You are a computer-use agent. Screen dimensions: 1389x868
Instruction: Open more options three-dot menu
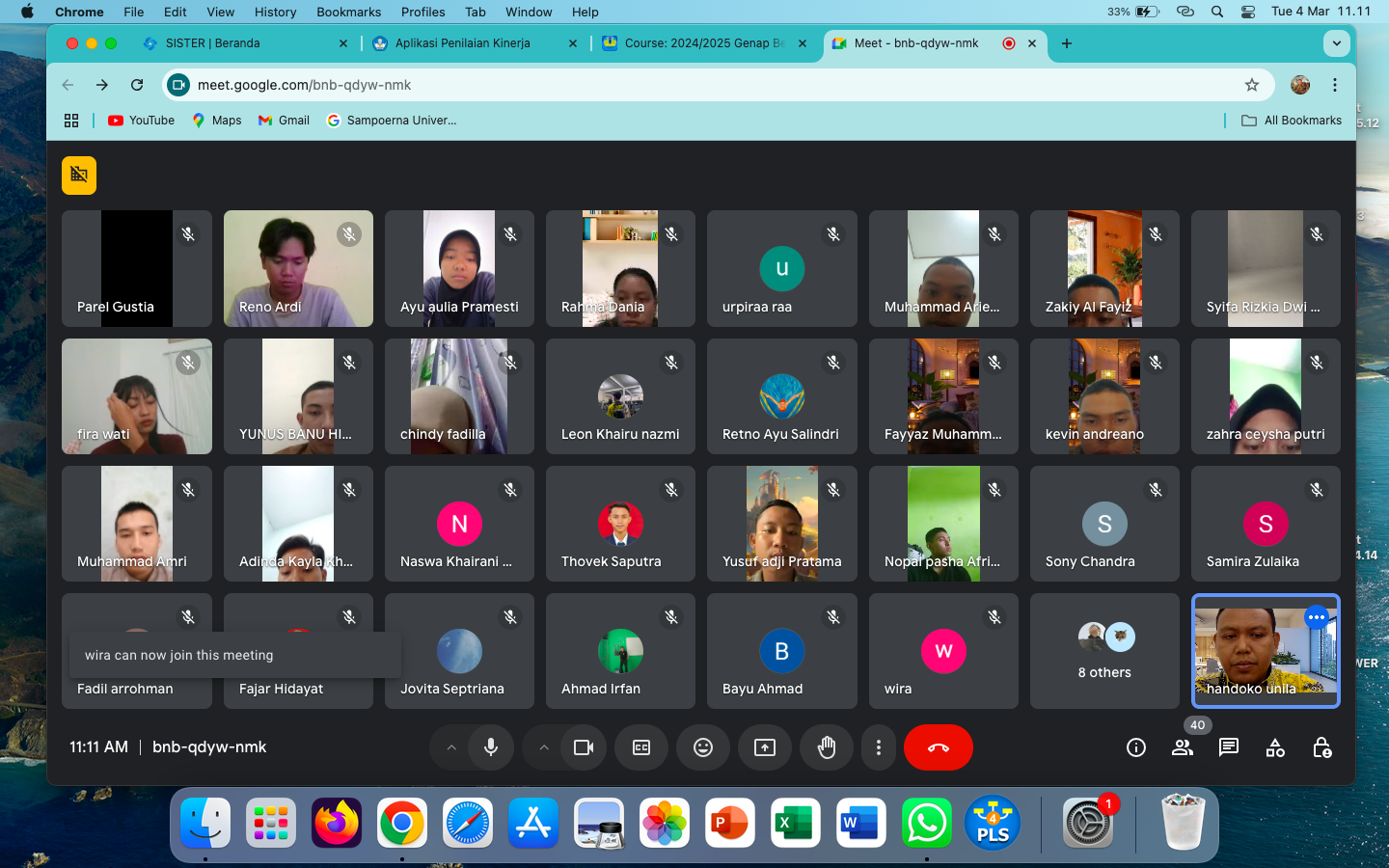[878, 747]
